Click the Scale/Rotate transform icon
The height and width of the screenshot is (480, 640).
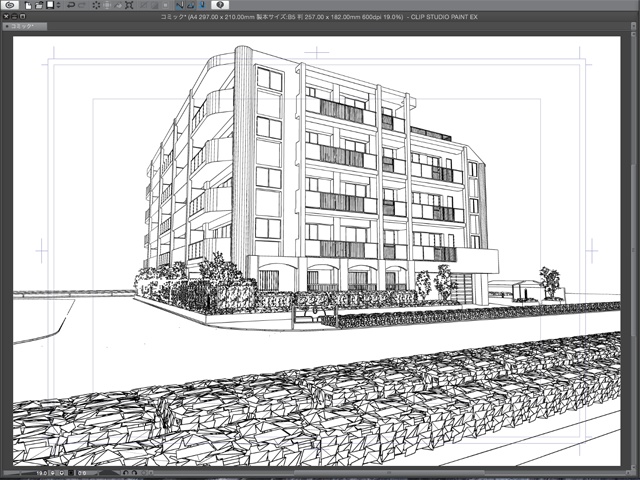[129, 5]
